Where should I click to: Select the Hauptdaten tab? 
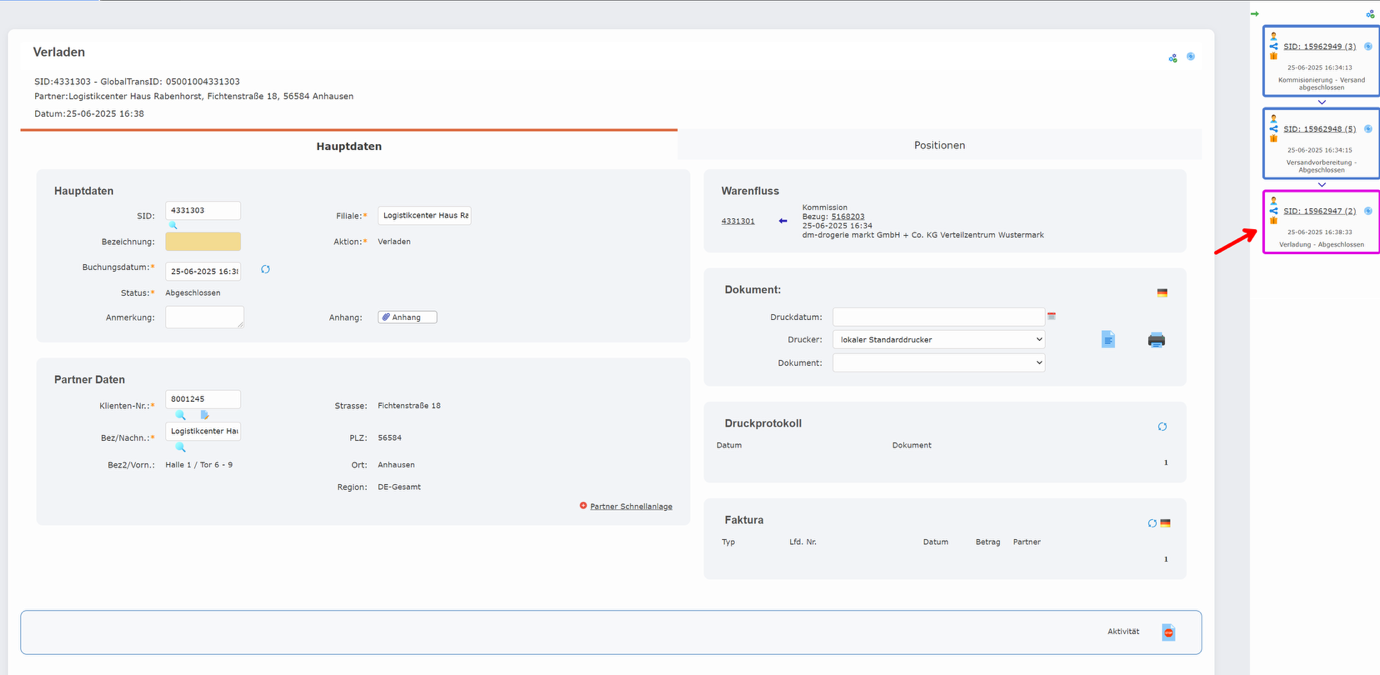349,147
